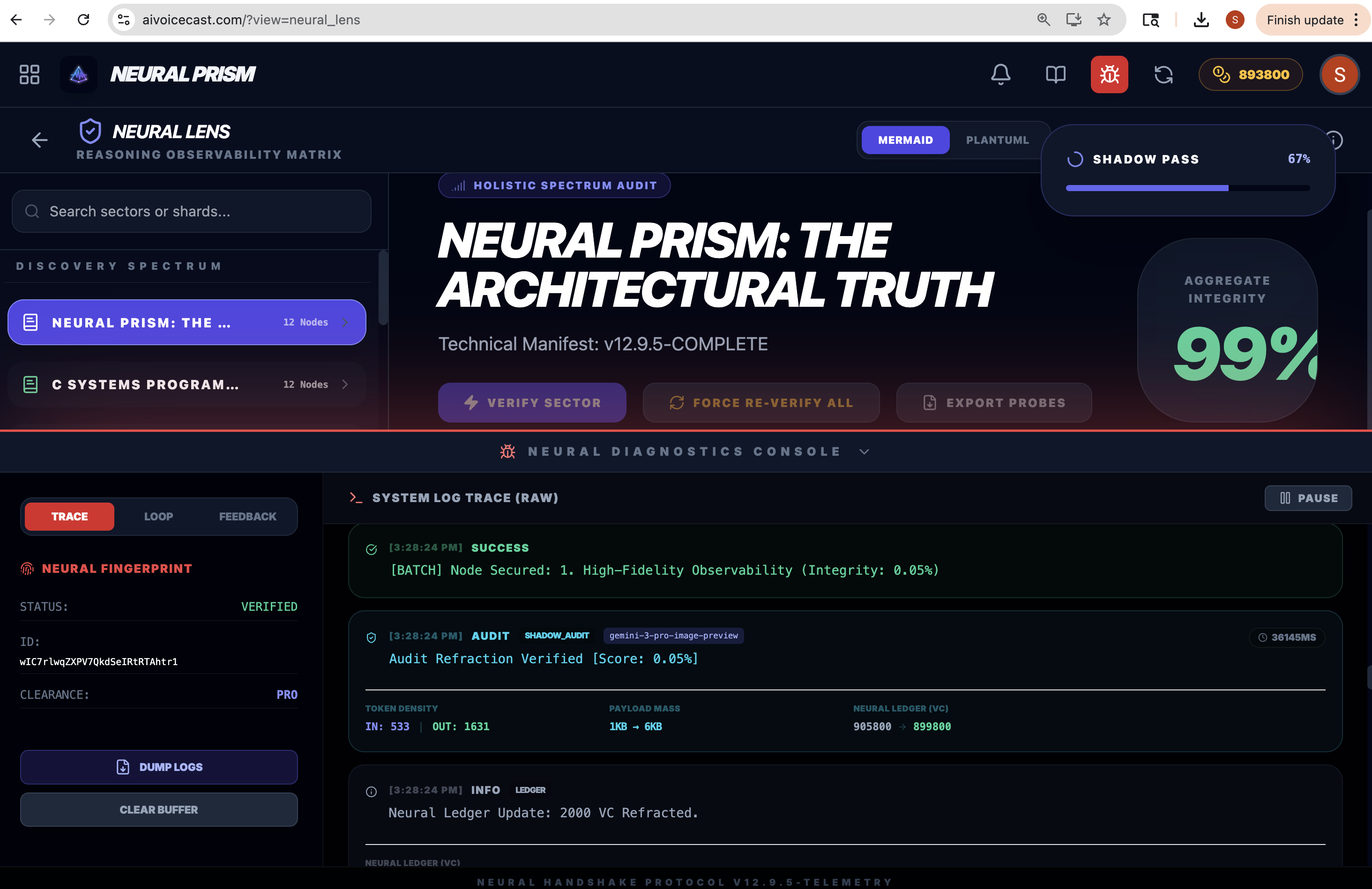Click the Neural Lens back arrow
The width and height of the screenshot is (1372, 889).
(39, 140)
